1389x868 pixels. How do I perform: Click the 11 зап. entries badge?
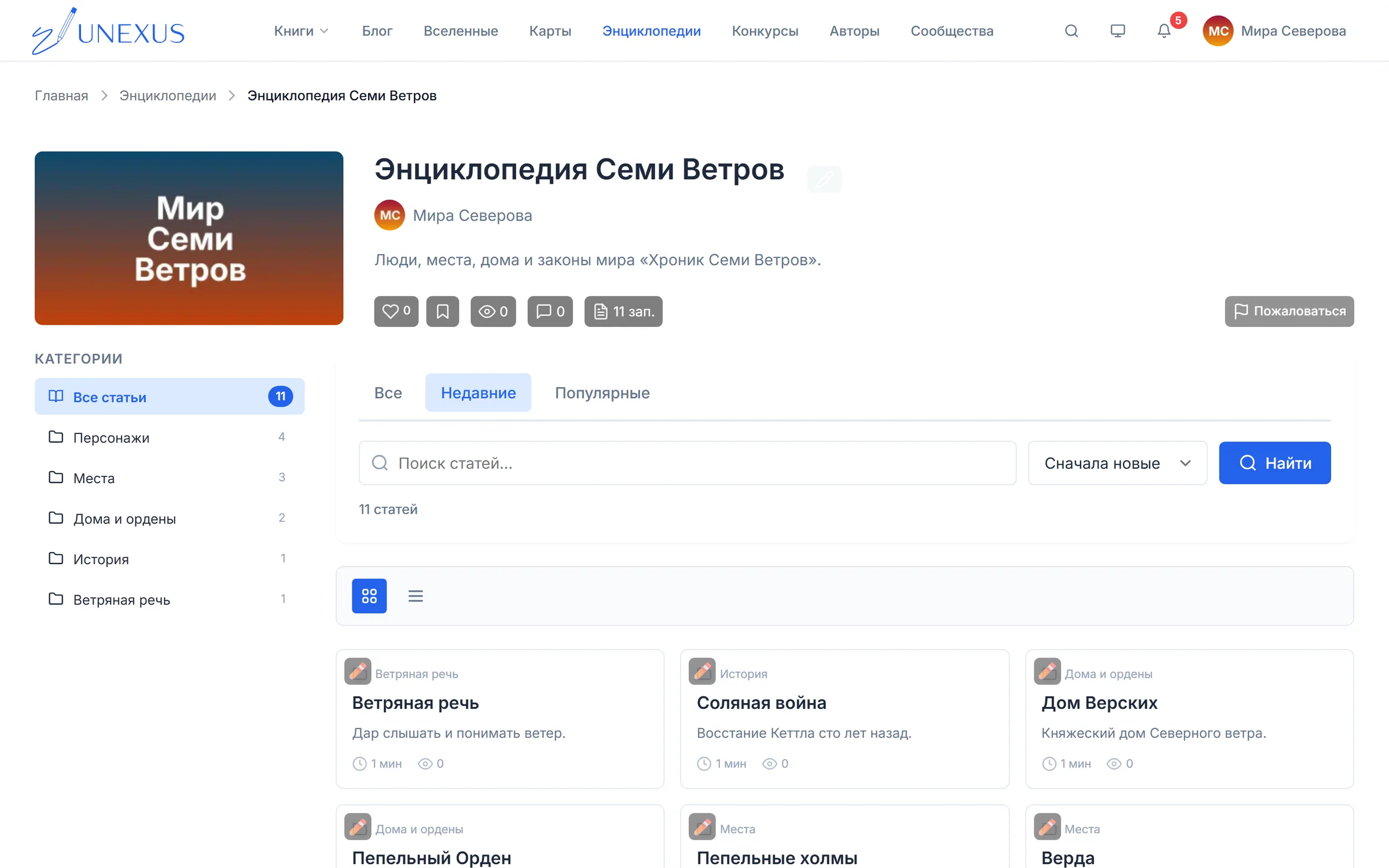[x=623, y=311]
